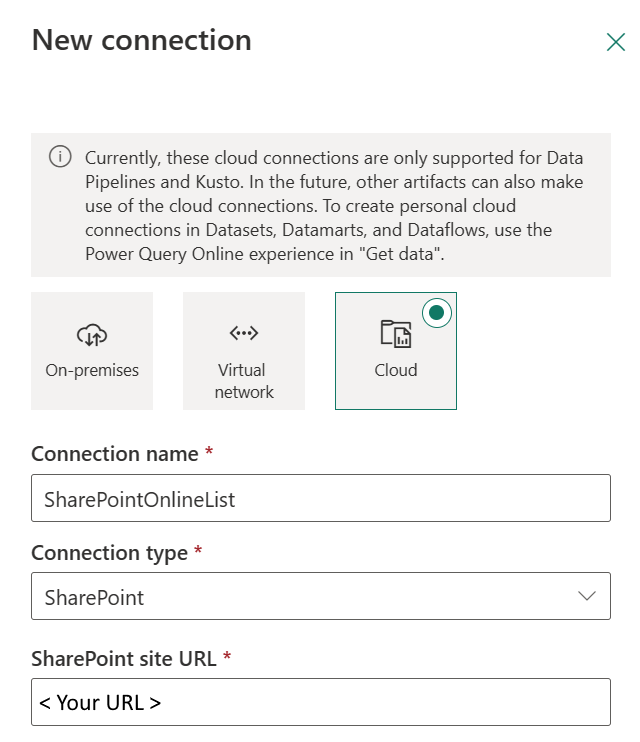The image size is (640, 742).
Task: Click the green radio dot on Cloud tile
Action: pos(436,313)
